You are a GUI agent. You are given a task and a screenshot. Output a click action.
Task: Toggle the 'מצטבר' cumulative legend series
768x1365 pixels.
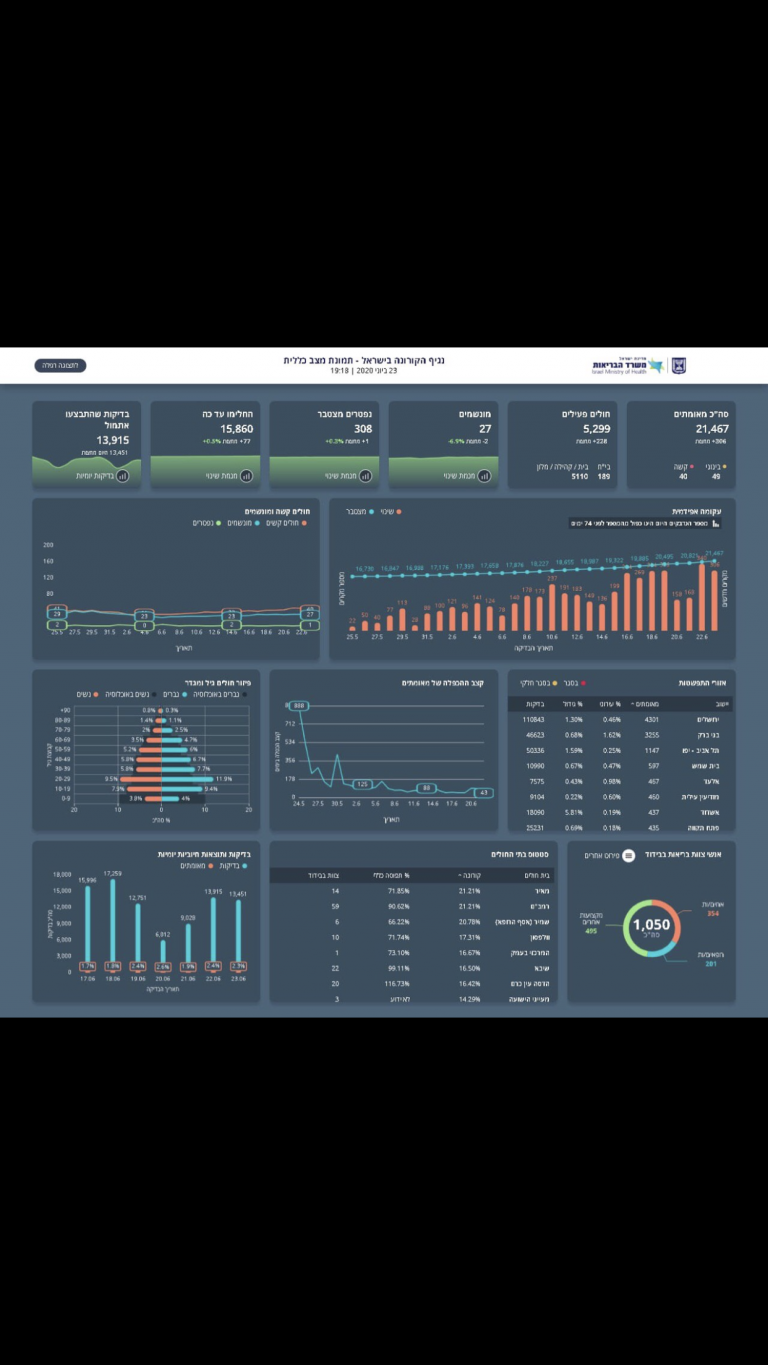pyautogui.click(x=357, y=511)
